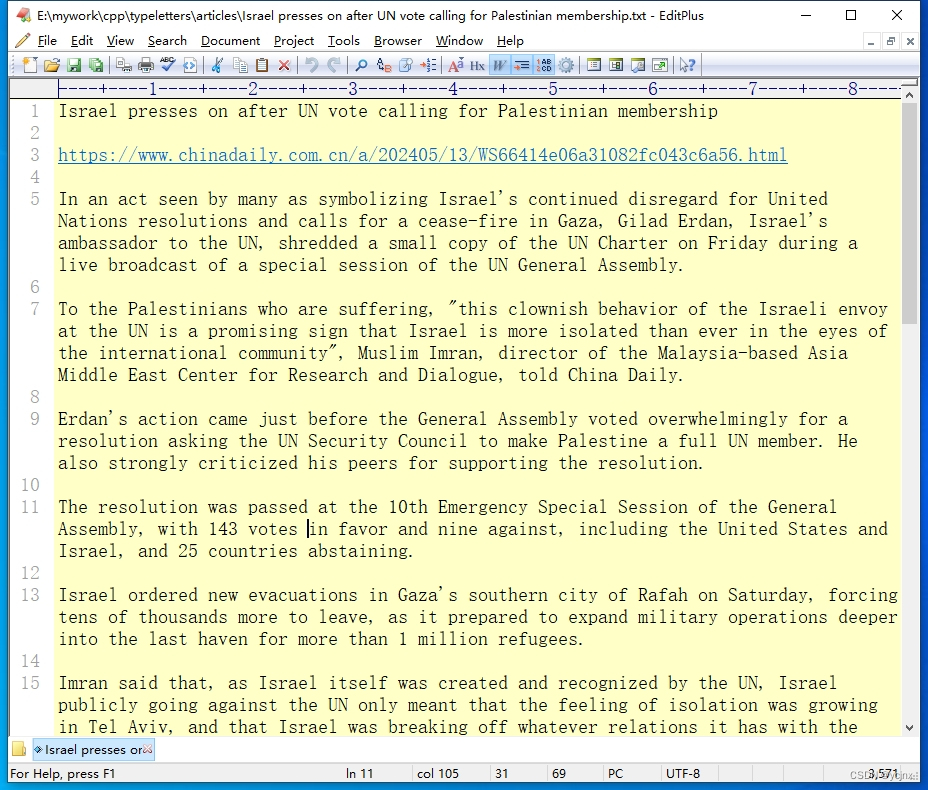The height and width of the screenshot is (790, 928).
Task: Click the Open file folder icon
Action: [x=52, y=65]
